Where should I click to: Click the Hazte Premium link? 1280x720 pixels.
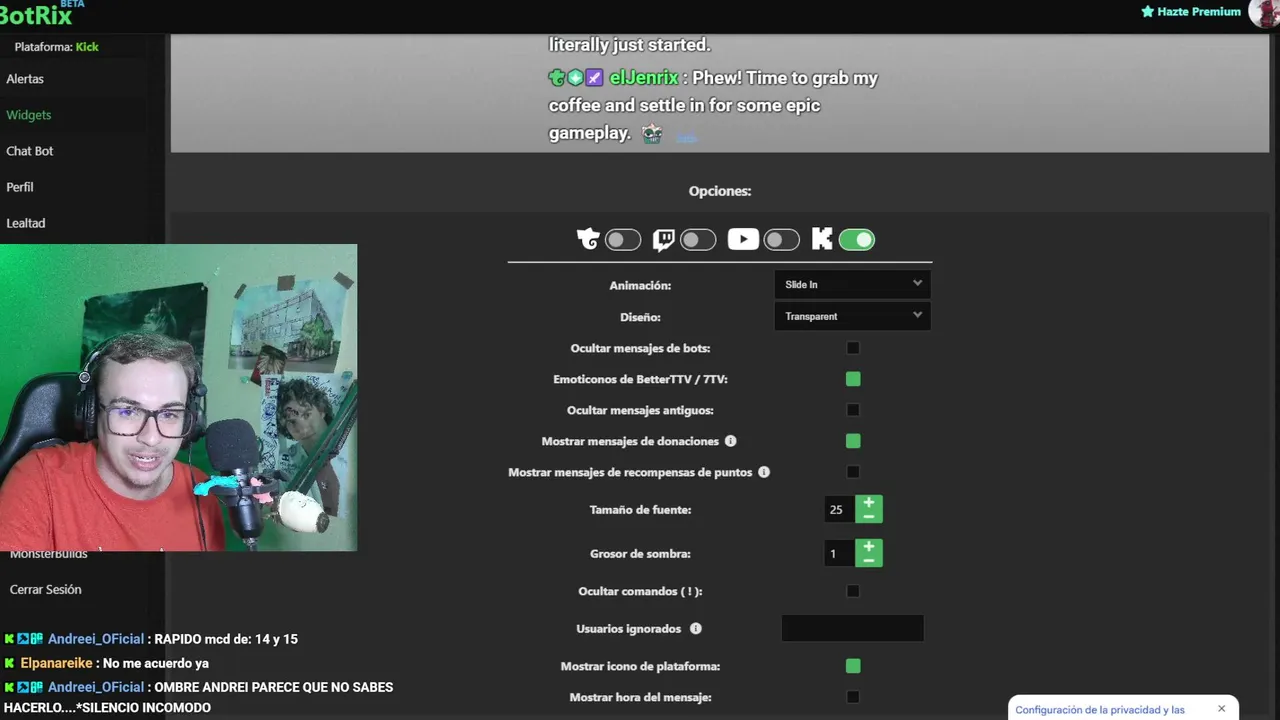[1199, 12]
